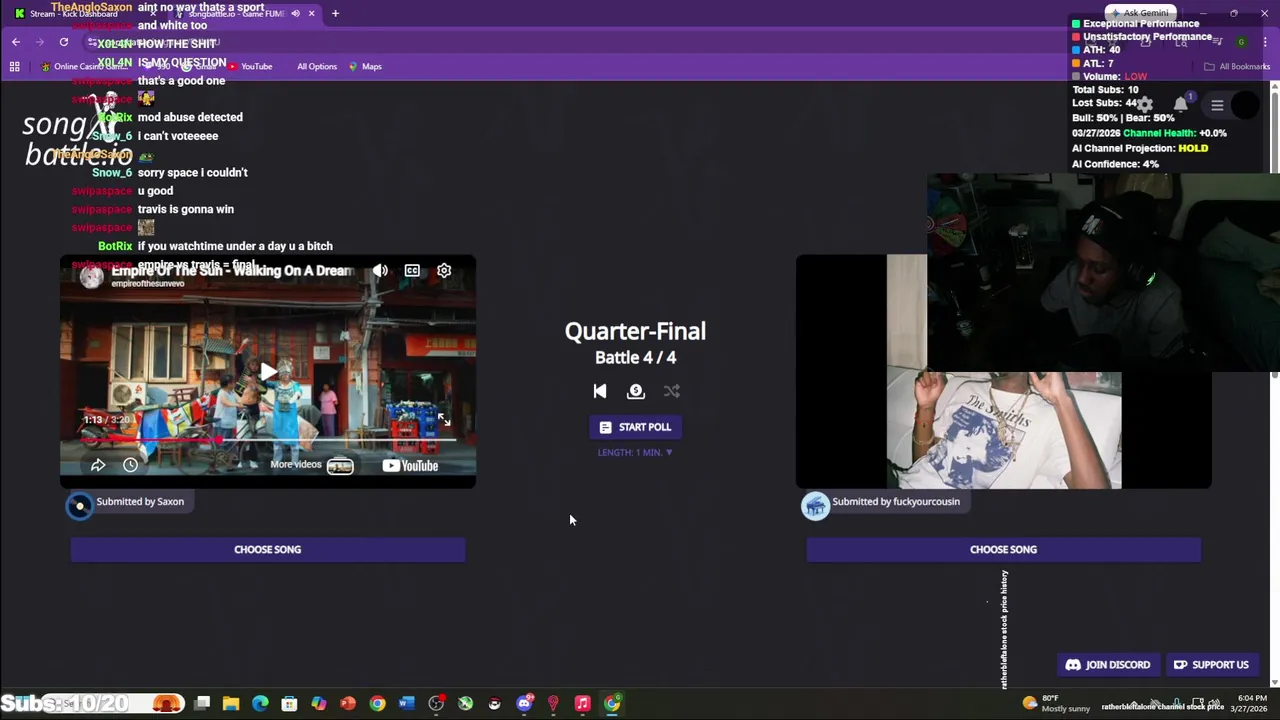Open the More videos thumbnail
Screen dimensions: 1280x720
(x=340, y=465)
